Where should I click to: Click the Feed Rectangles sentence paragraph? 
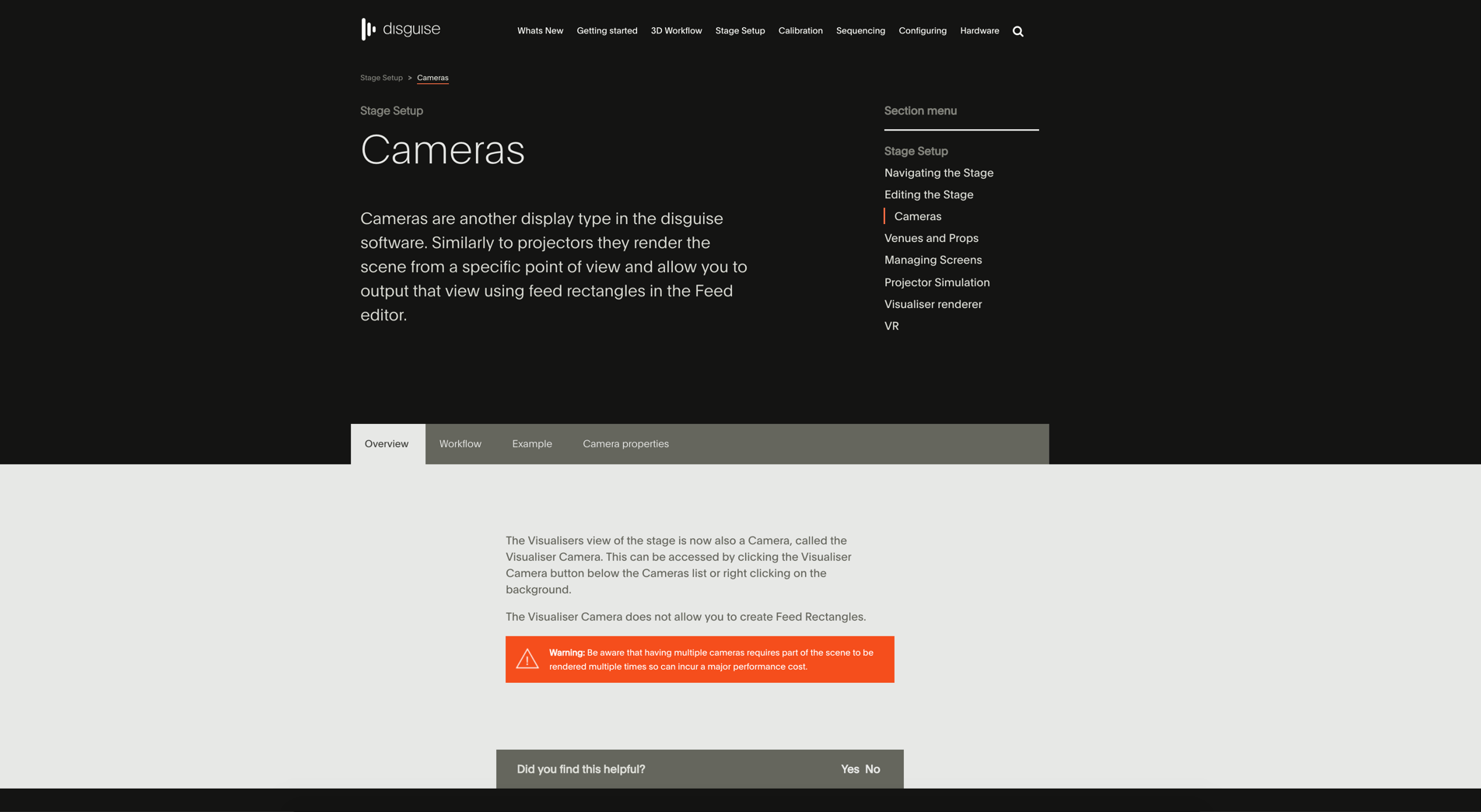[685, 617]
